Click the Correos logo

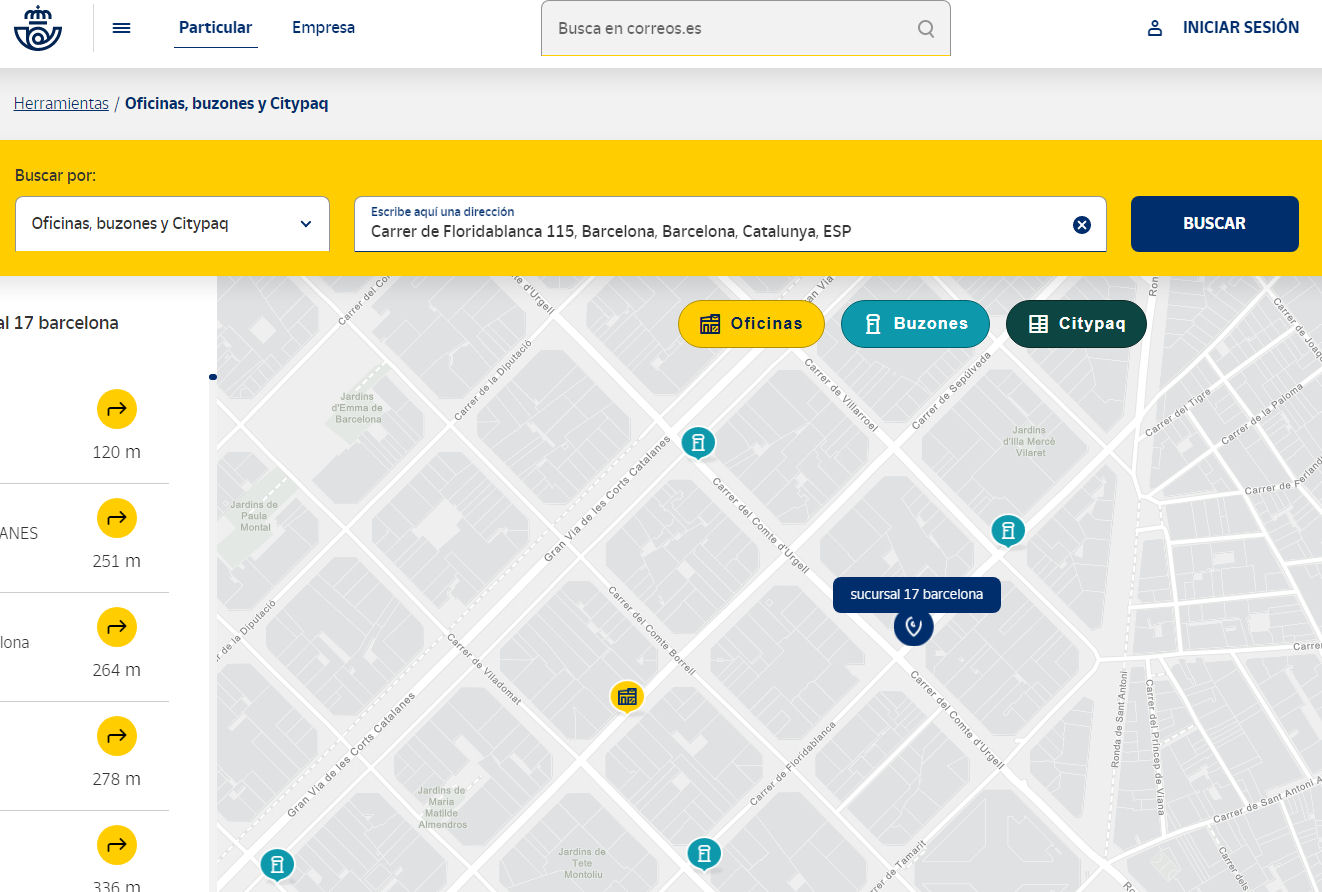(x=38, y=28)
